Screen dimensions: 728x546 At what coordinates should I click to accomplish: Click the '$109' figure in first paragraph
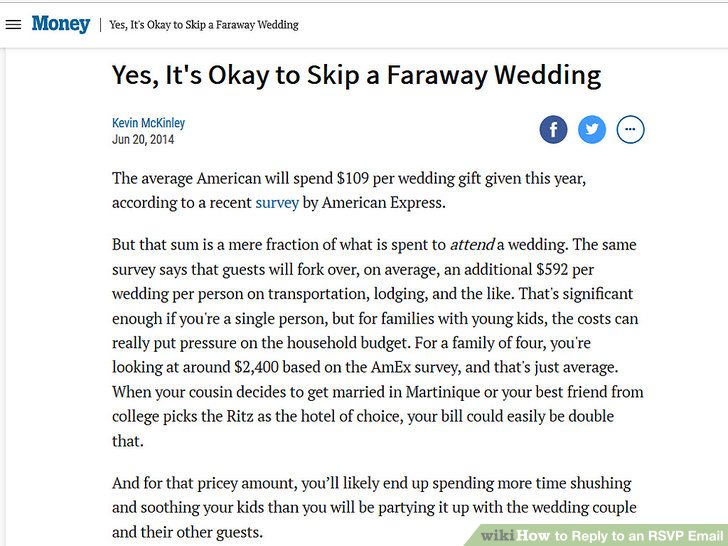[353, 178]
